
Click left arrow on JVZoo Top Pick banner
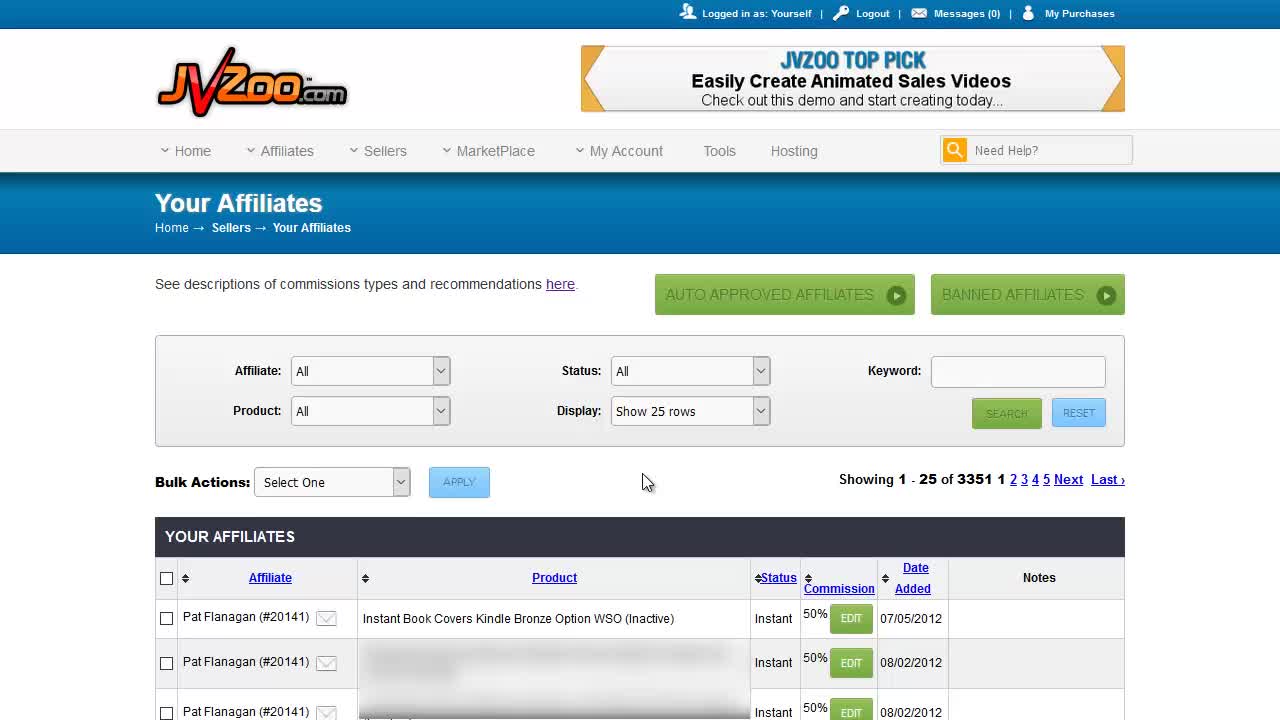593,78
